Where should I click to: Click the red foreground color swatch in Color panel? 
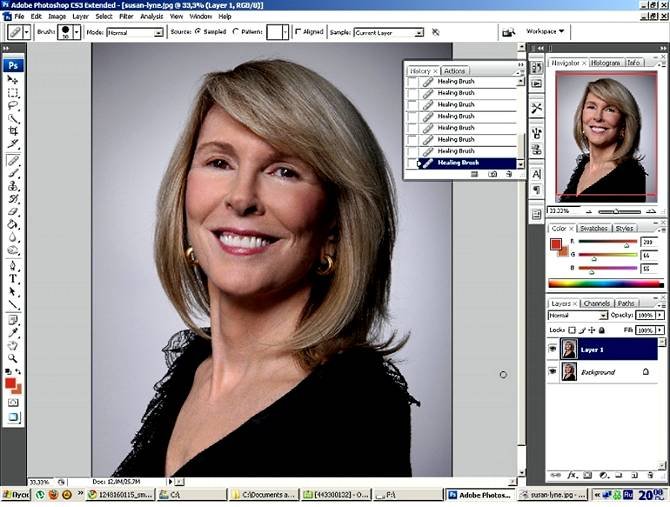point(556,243)
